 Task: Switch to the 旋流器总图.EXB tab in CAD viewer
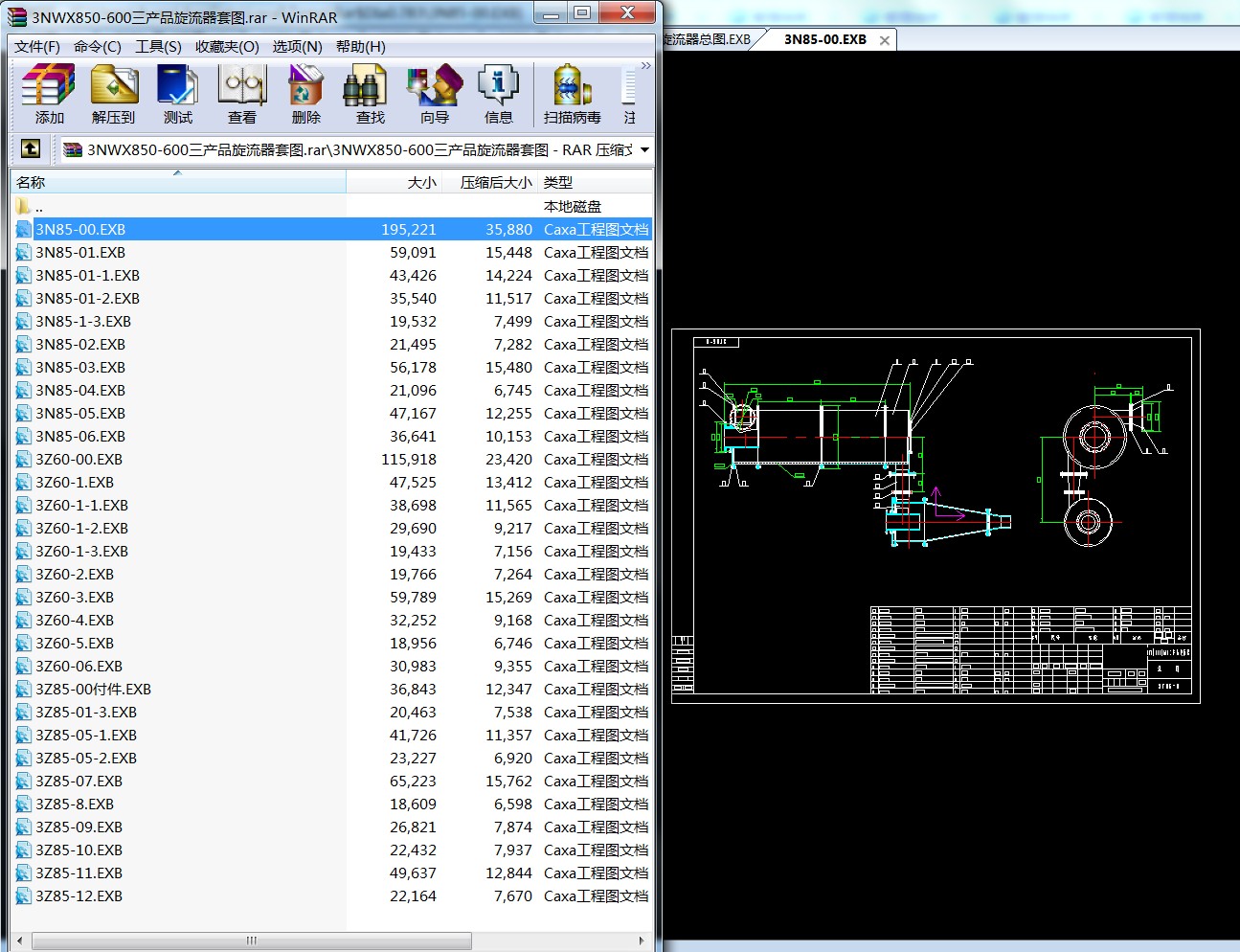click(708, 39)
